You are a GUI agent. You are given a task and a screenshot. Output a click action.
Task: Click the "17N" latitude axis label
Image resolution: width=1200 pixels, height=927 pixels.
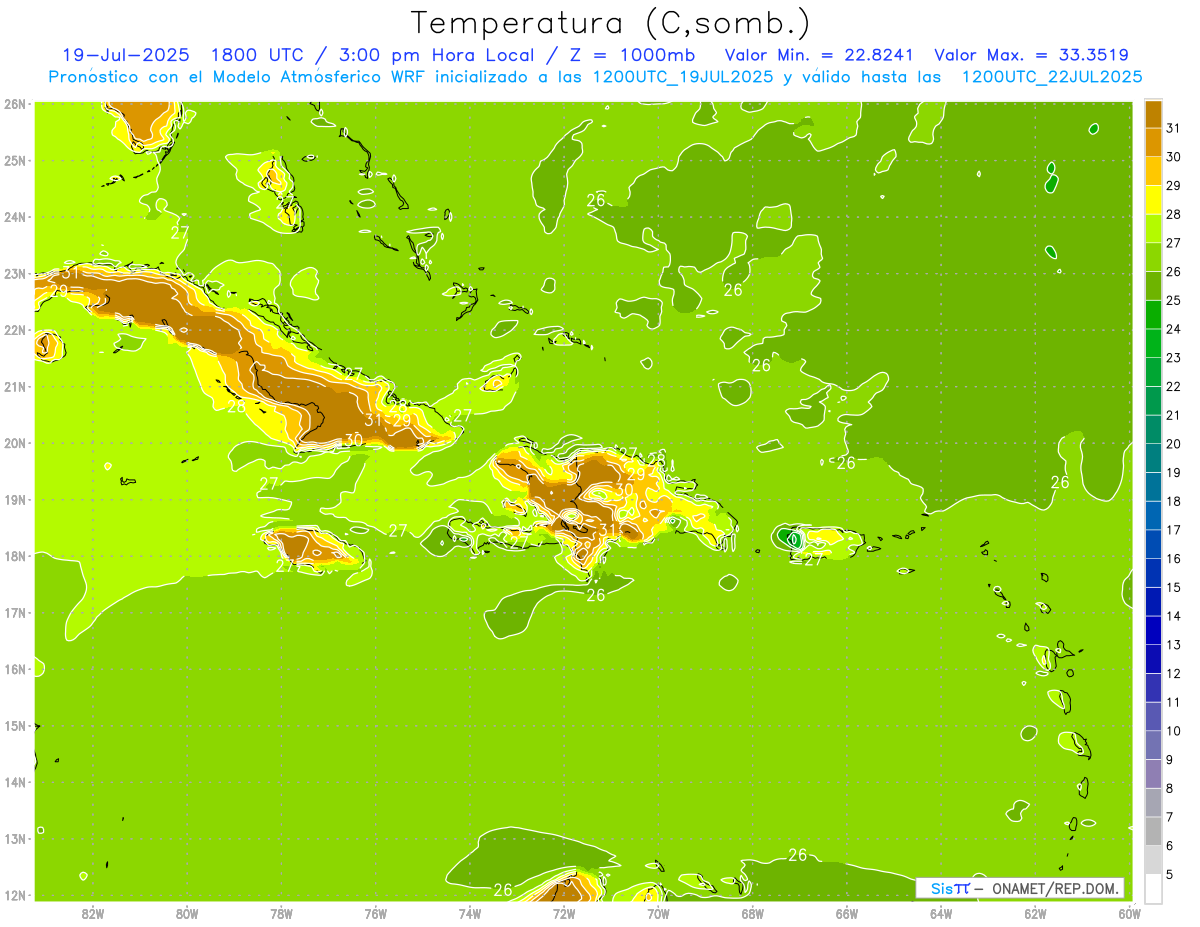click(15, 612)
